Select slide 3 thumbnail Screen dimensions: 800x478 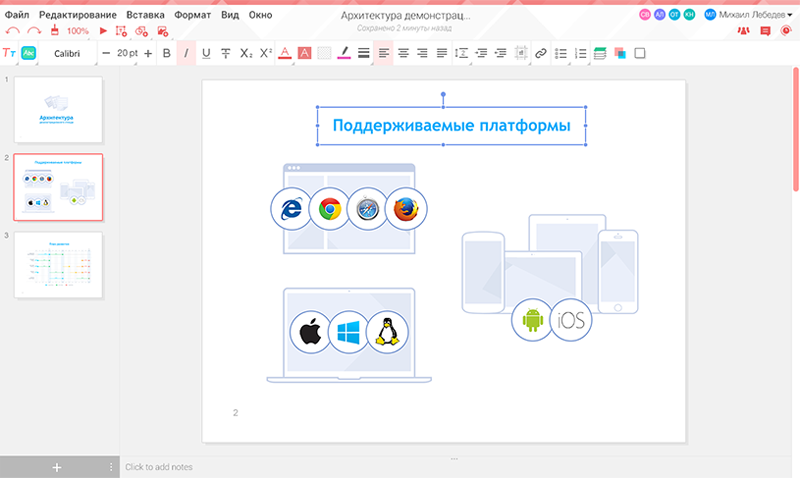click(x=58, y=265)
